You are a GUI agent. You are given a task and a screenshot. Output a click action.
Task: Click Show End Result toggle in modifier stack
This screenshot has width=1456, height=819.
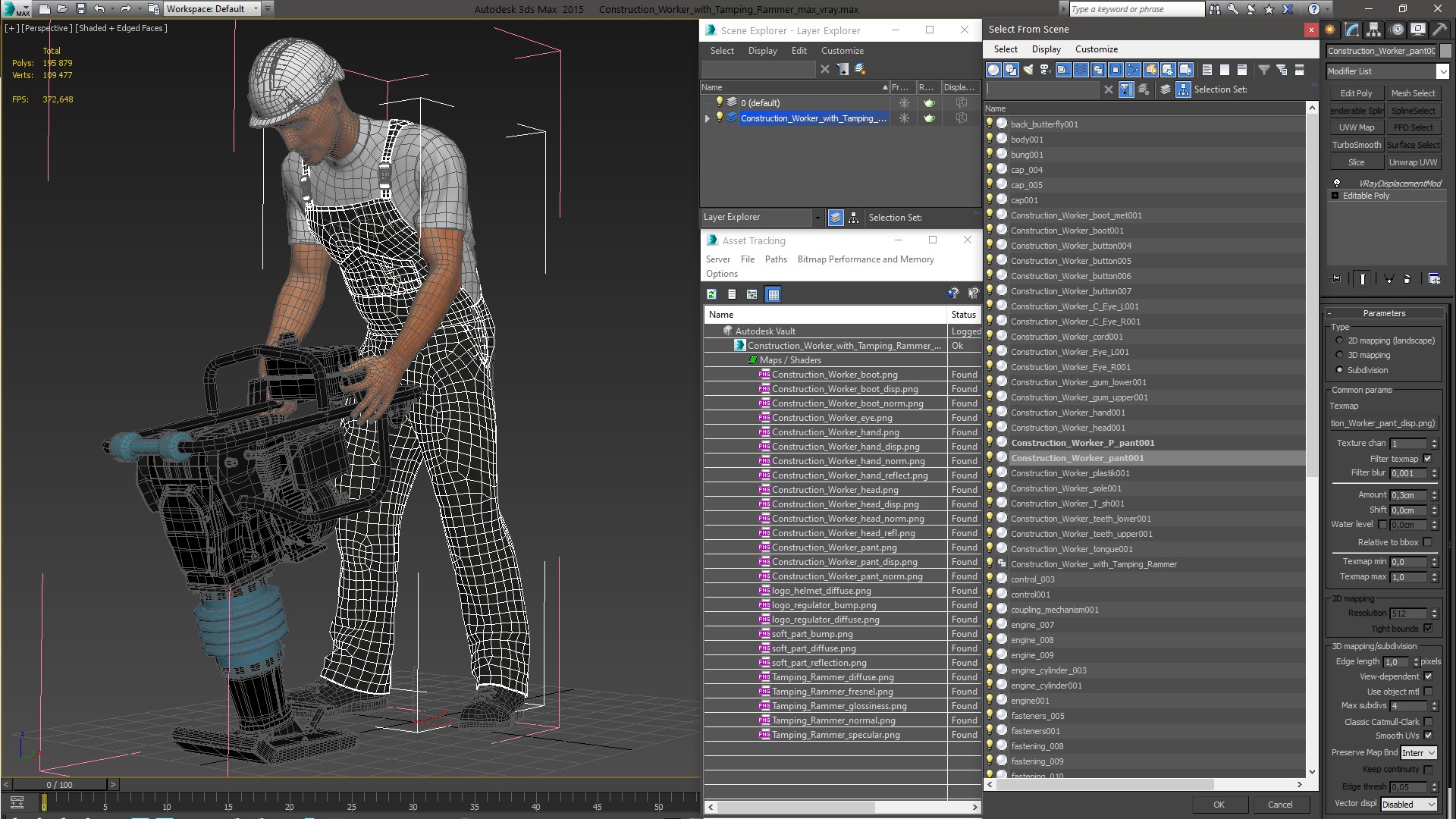tap(1363, 279)
